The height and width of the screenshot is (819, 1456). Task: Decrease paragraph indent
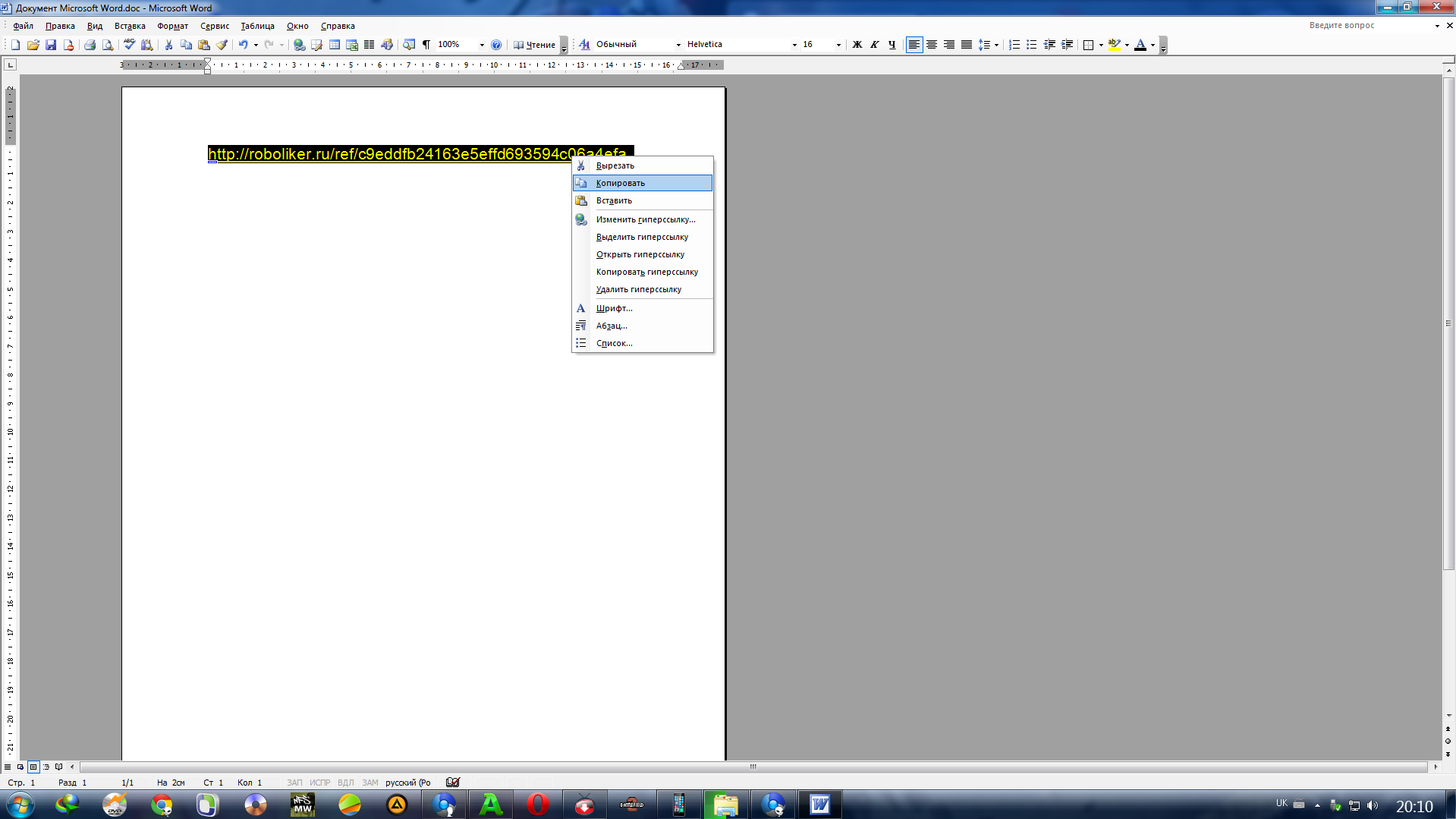click(x=1049, y=45)
